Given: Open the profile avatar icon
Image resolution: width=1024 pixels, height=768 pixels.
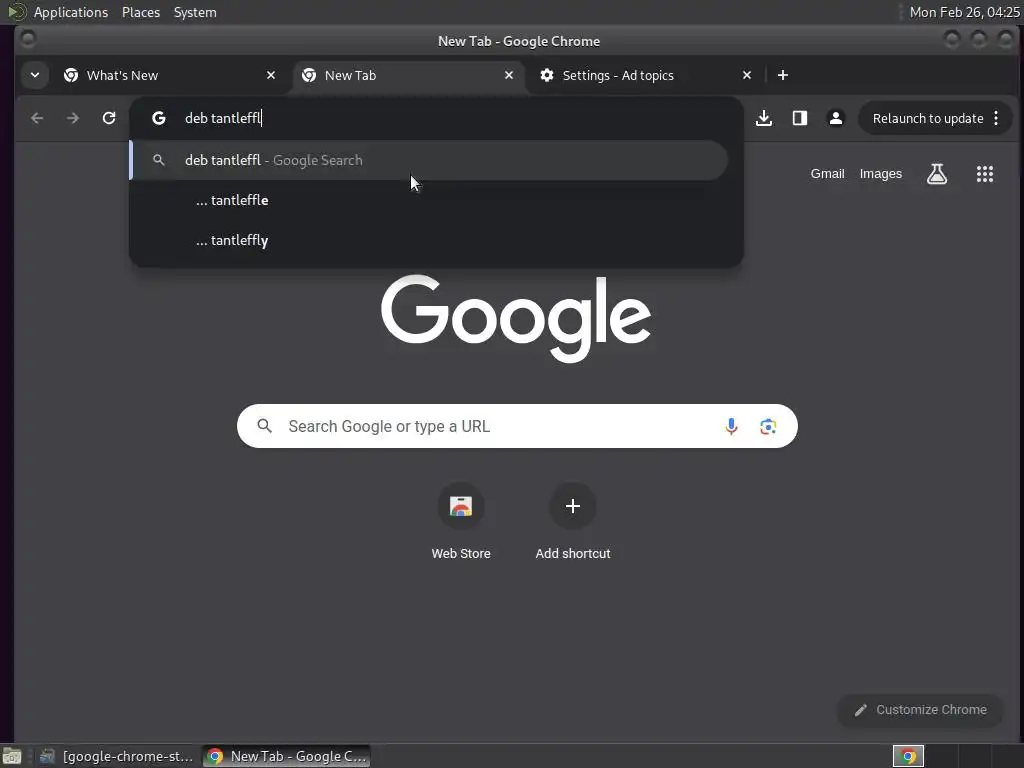Looking at the screenshot, I should 836,118.
